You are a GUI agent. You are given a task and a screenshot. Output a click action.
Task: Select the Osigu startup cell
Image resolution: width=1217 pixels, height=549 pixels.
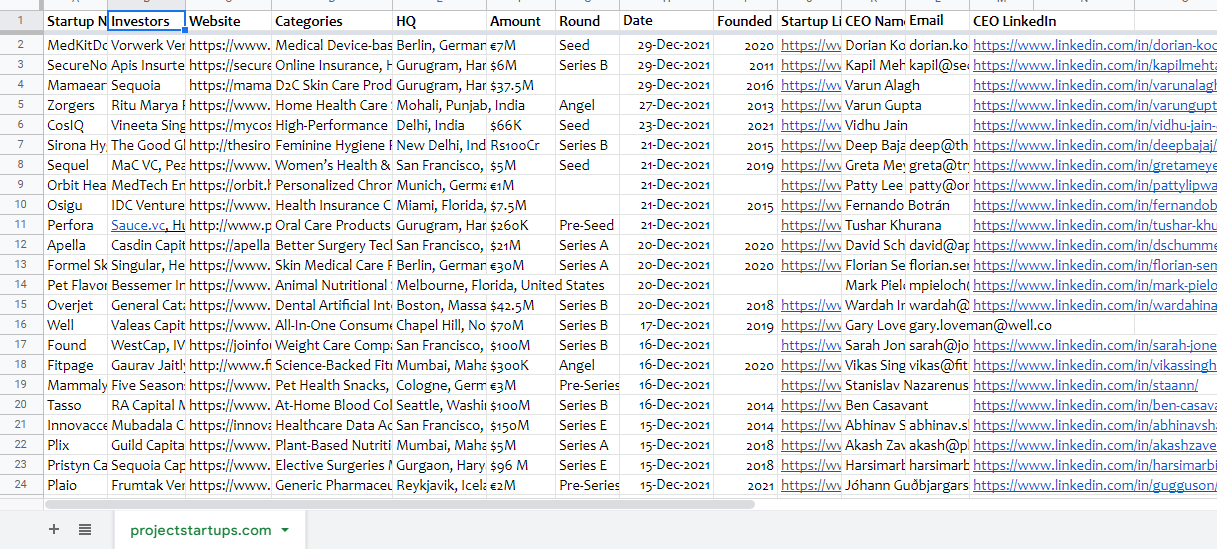(76, 205)
